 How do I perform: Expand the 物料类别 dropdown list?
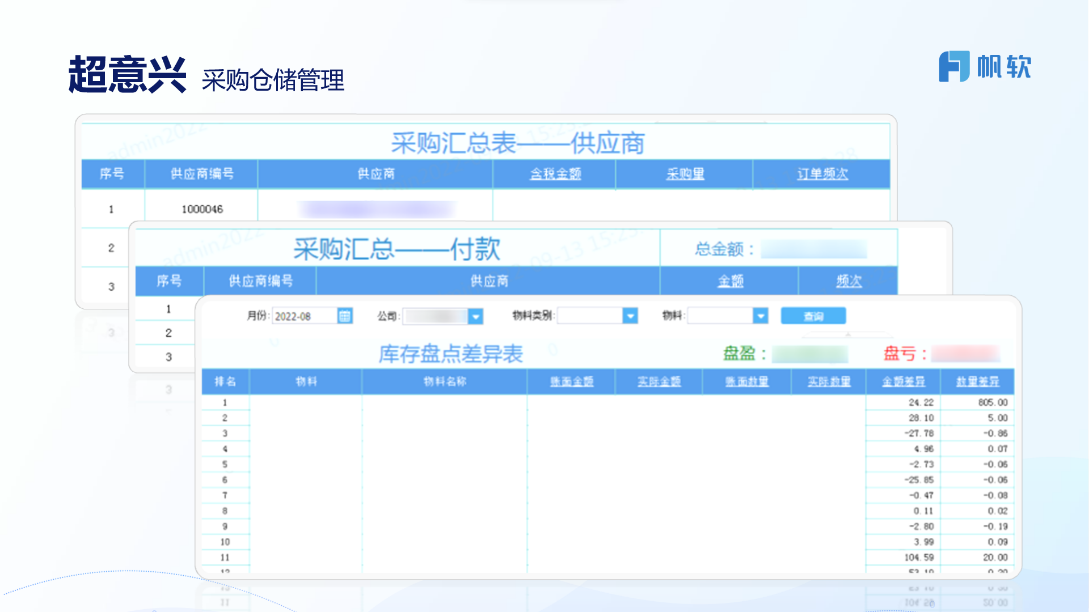coord(630,316)
